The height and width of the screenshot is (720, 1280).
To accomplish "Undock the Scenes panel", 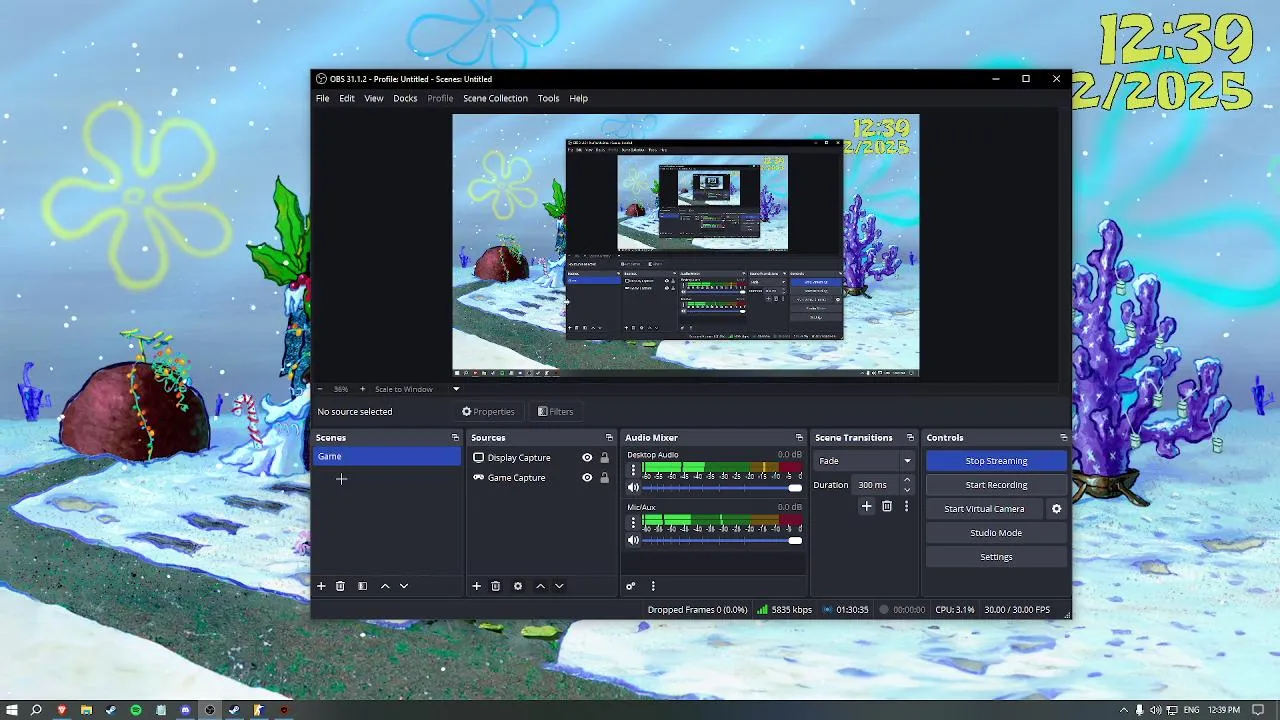I will (455, 438).
